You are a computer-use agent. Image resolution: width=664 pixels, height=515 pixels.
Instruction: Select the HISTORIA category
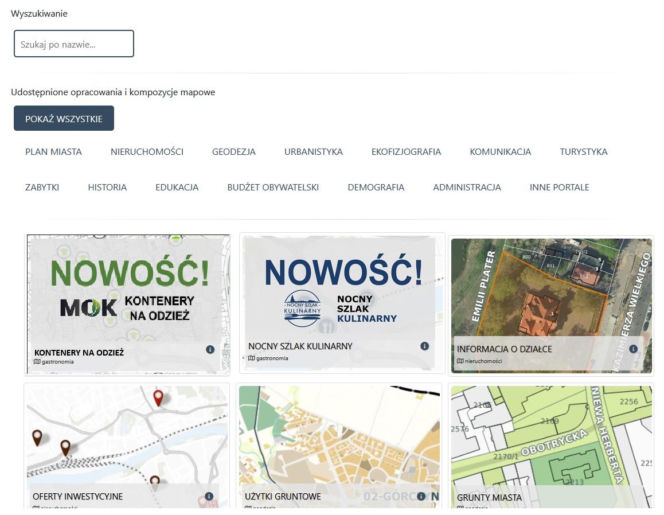click(x=107, y=187)
